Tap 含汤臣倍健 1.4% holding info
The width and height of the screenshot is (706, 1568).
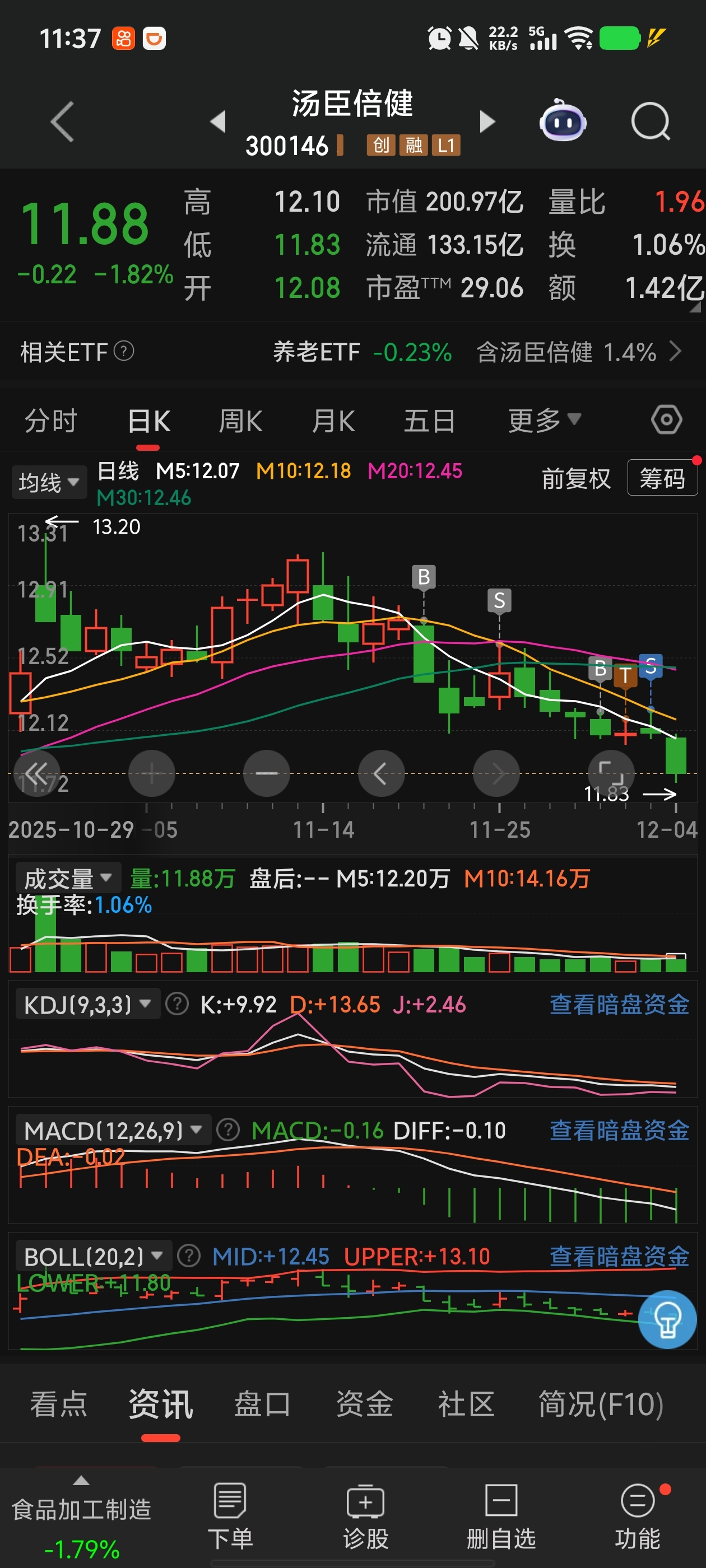tap(566, 352)
